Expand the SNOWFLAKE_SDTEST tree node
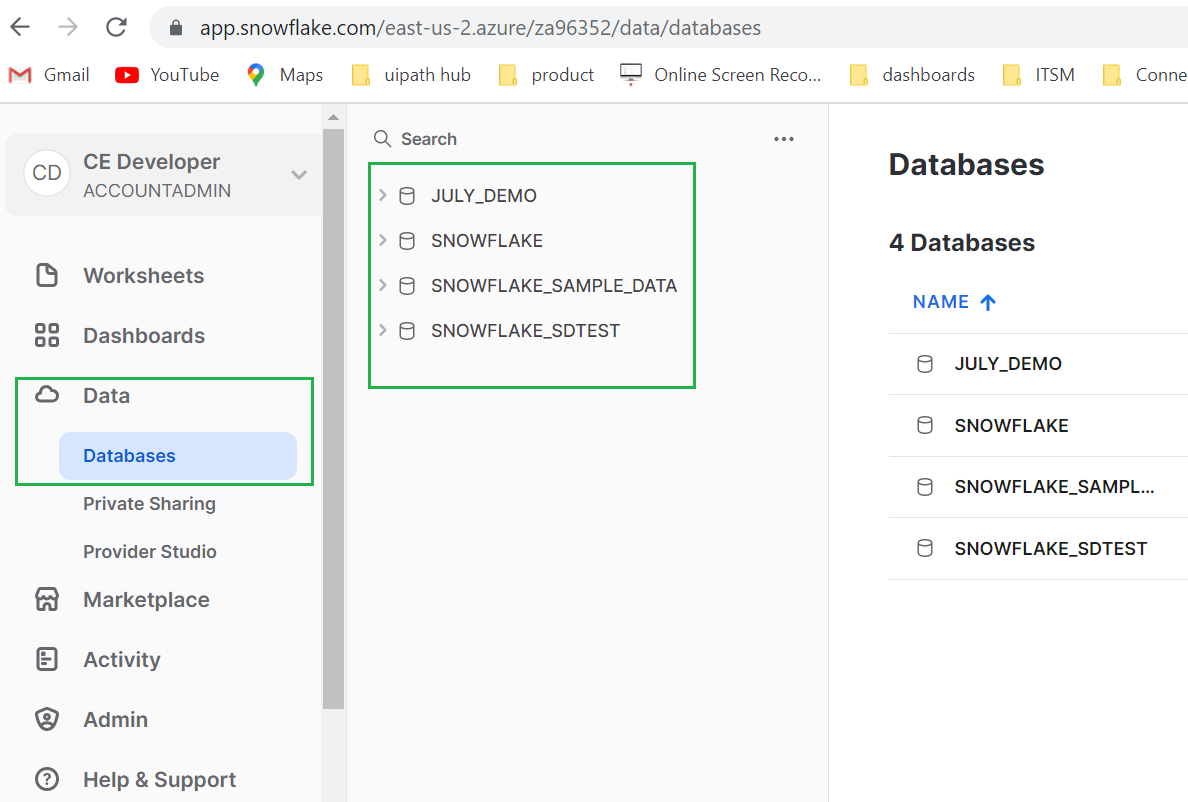This screenshot has width=1188, height=802. point(383,330)
